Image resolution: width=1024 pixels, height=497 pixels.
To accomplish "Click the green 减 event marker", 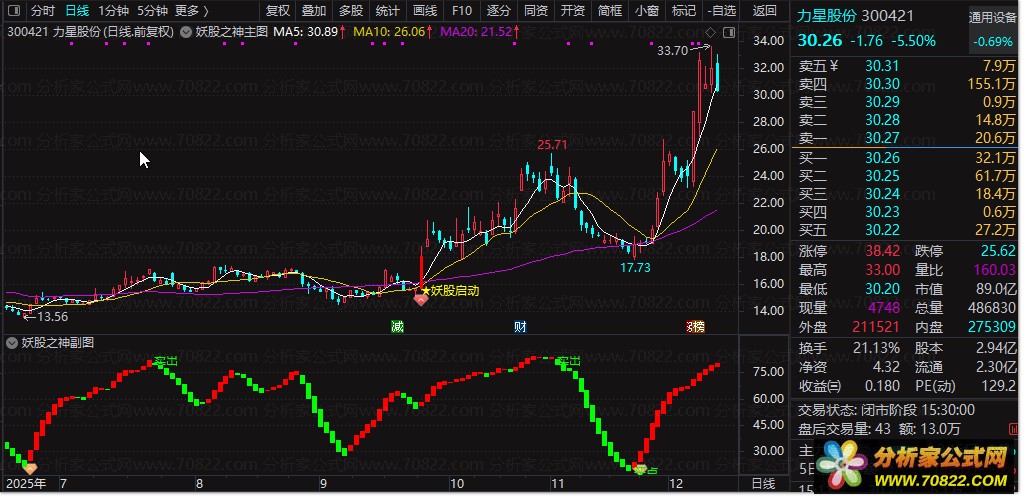I will coord(397,327).
